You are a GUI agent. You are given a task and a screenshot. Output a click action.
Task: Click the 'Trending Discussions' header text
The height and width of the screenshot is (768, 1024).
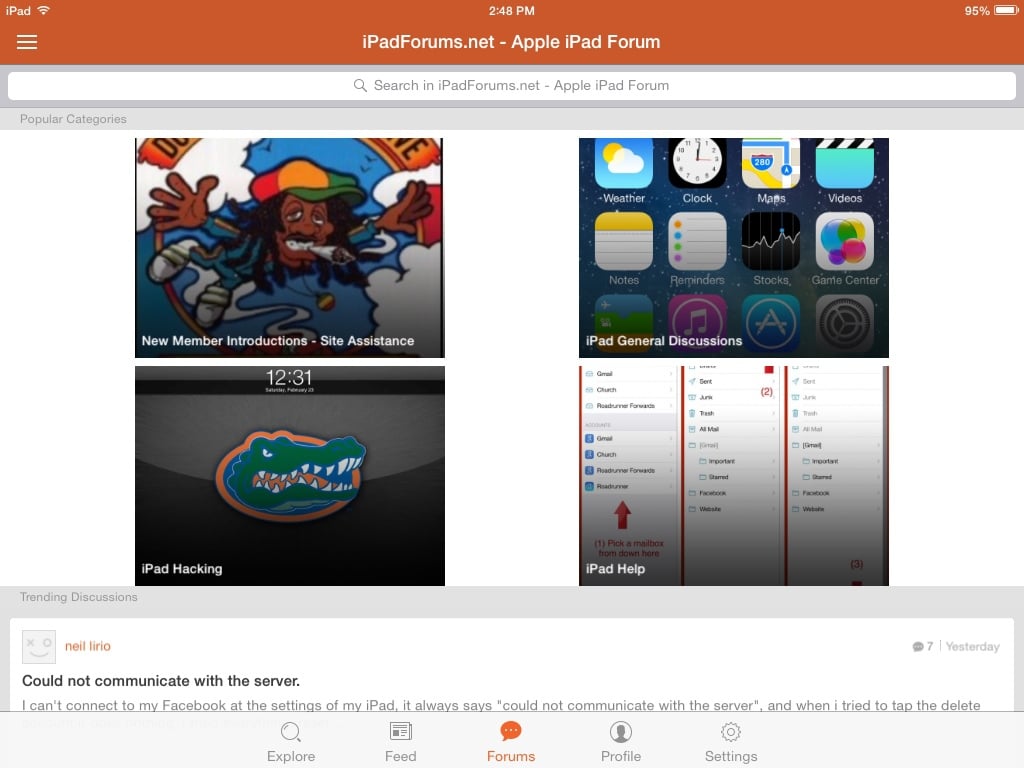(78, 597)
